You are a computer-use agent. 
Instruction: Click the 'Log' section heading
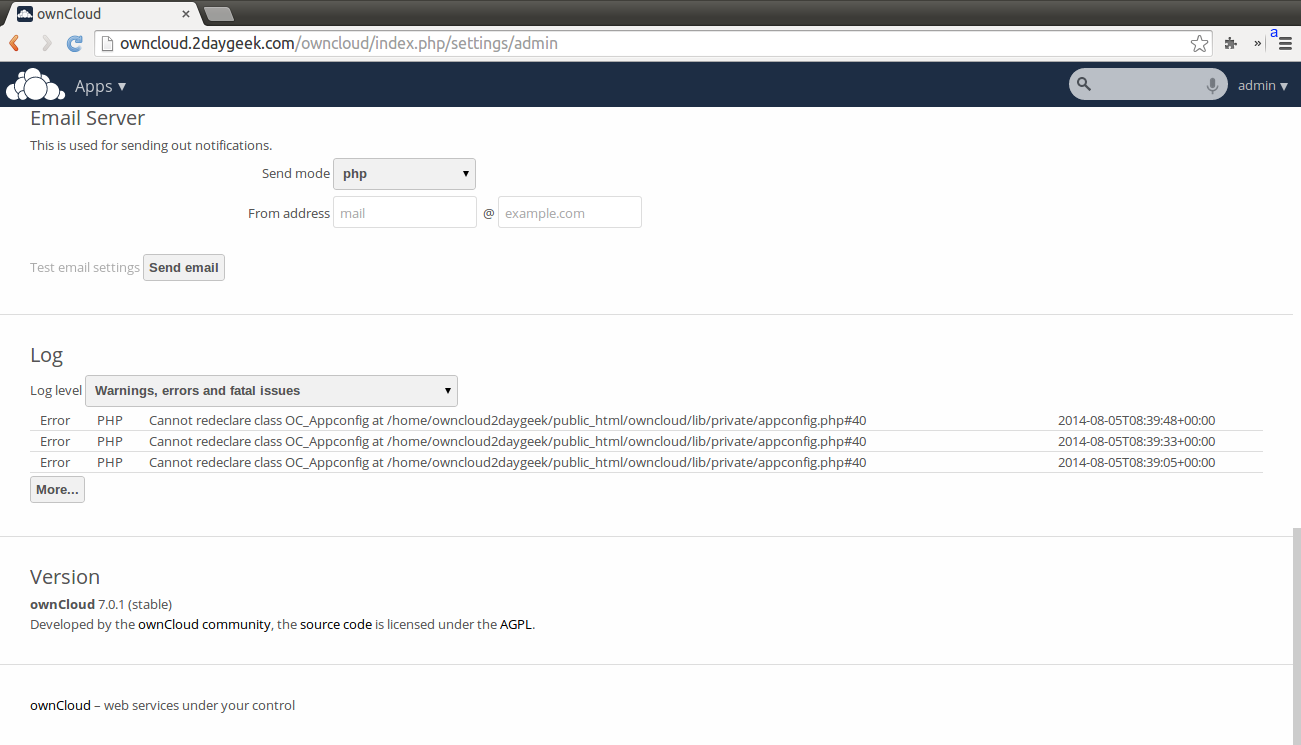click(x=47, y=355)
